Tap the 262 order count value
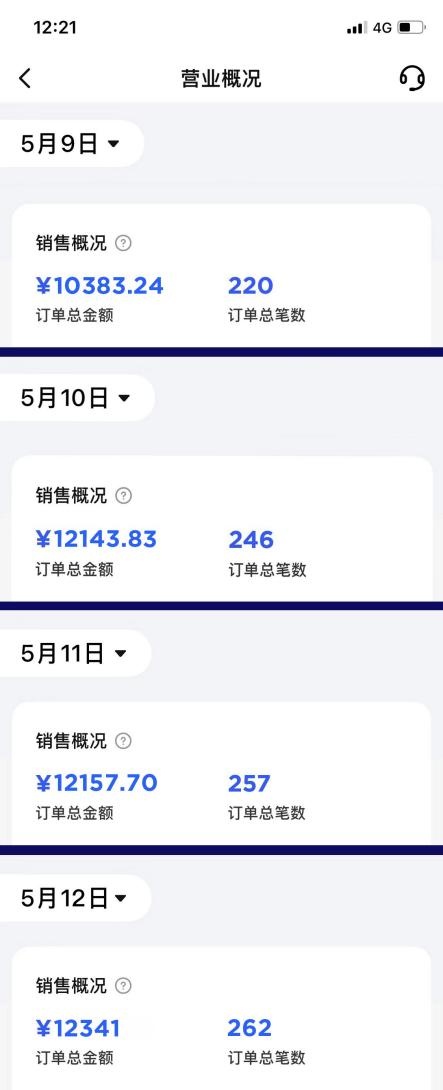This screenshot has height=1090, width=443. tap(250, 1027)
